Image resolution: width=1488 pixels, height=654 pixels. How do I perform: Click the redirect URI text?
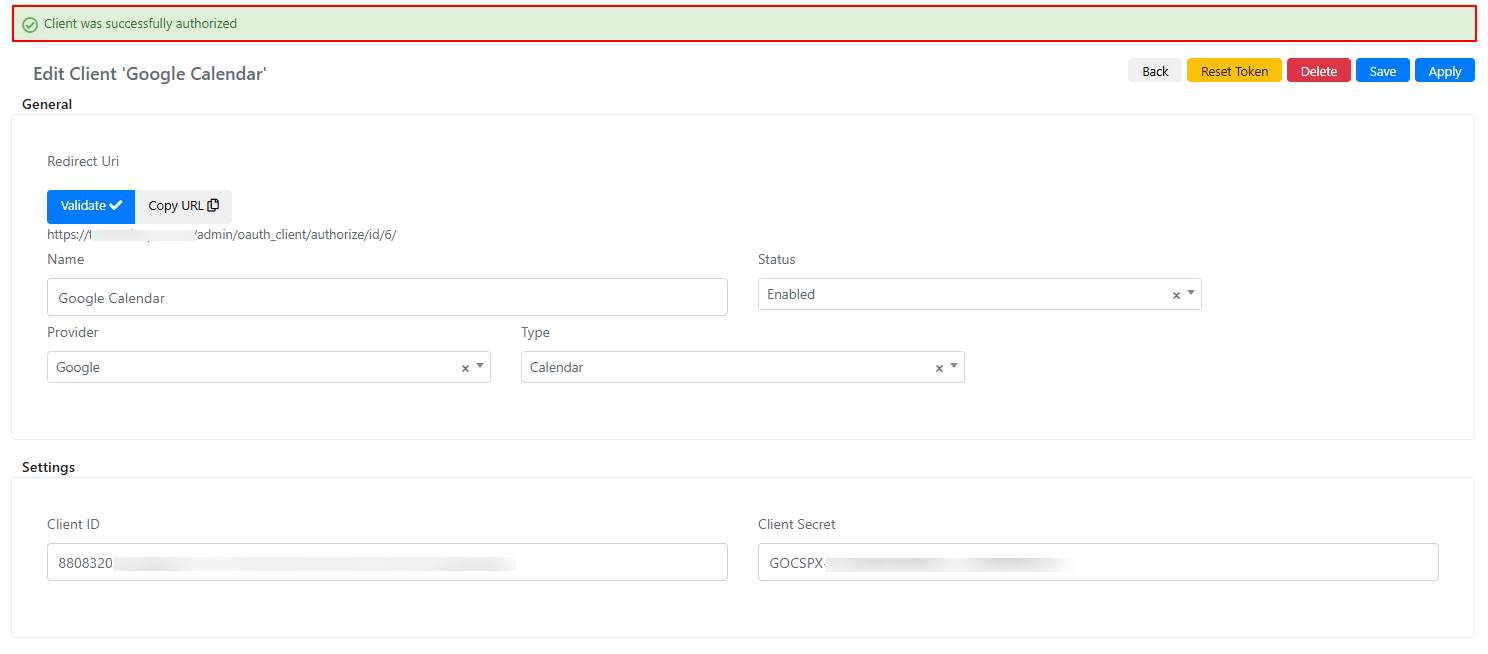pyautogui.click(x=222, y=235)
